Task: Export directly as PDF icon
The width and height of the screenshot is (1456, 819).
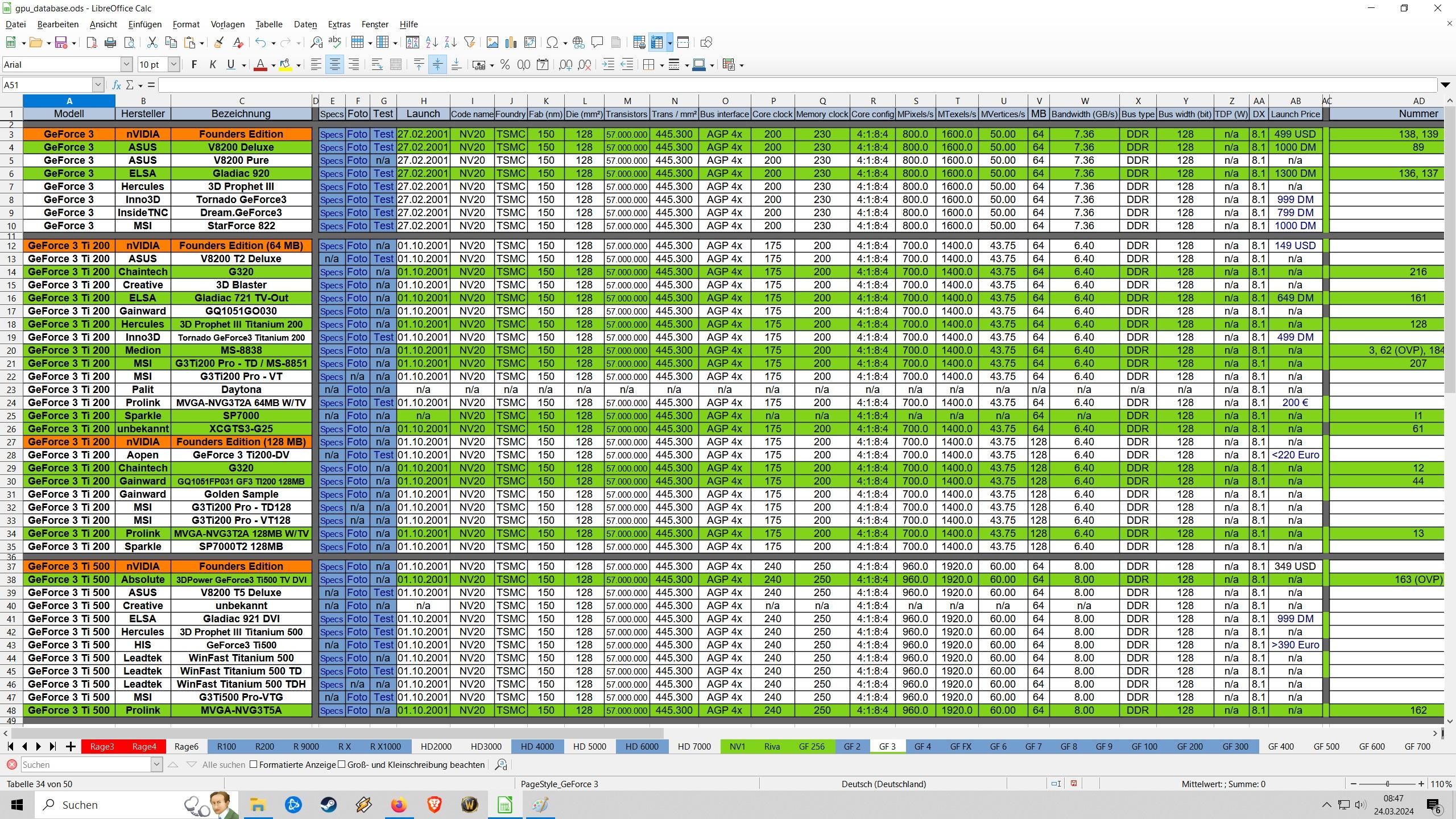Action: [92, 43]
